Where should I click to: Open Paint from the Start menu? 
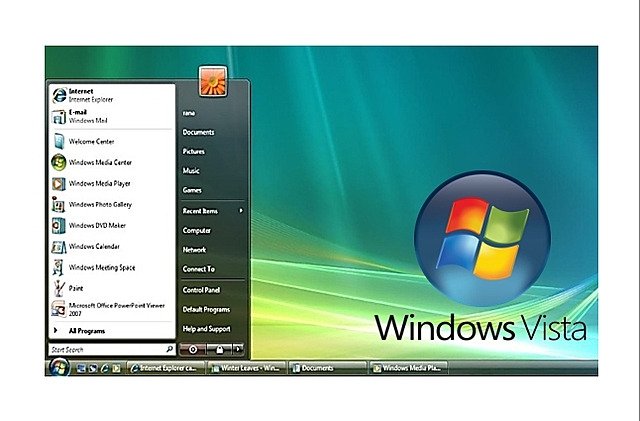(x=112, y=288)
